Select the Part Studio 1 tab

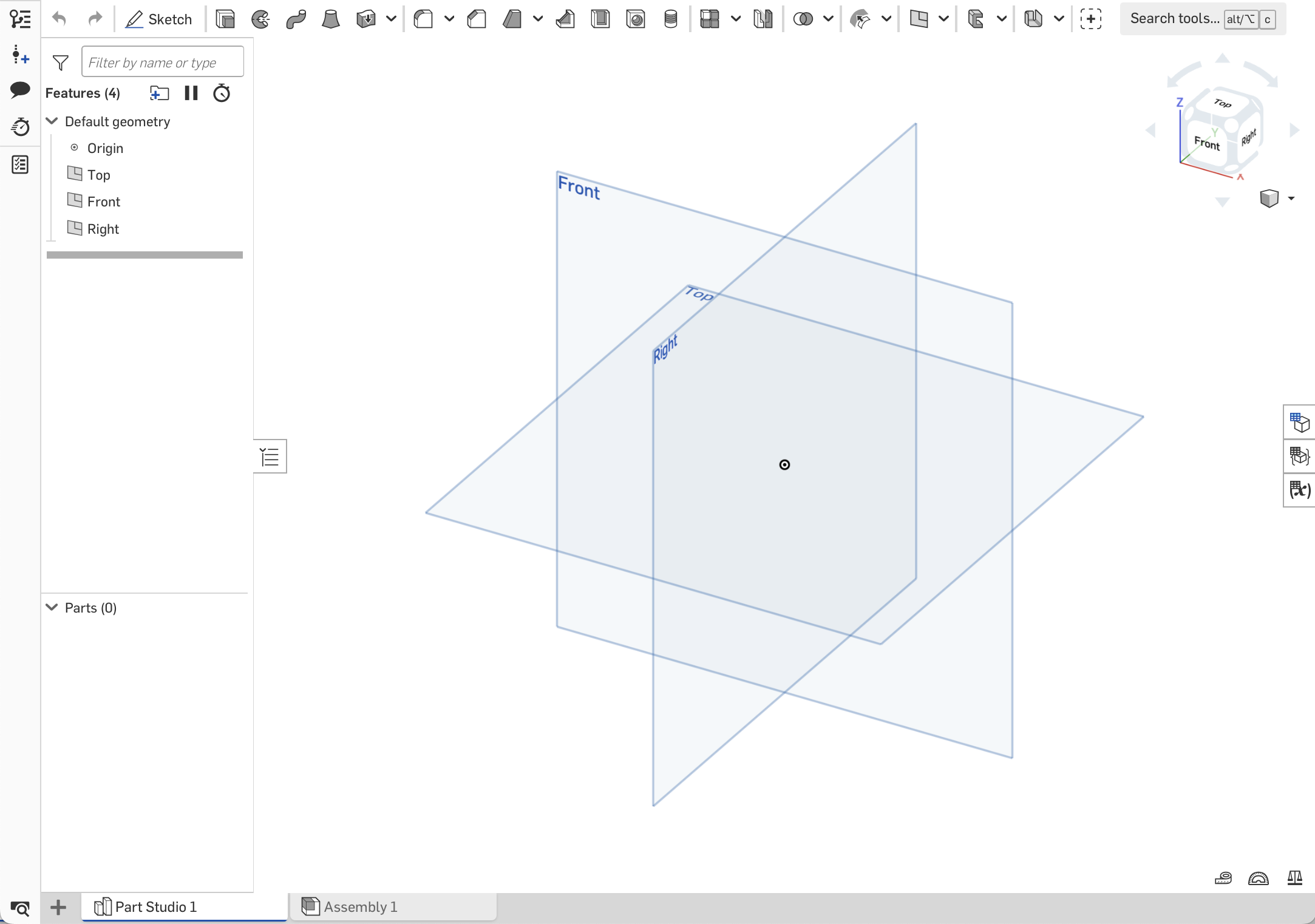click(184, 907)
